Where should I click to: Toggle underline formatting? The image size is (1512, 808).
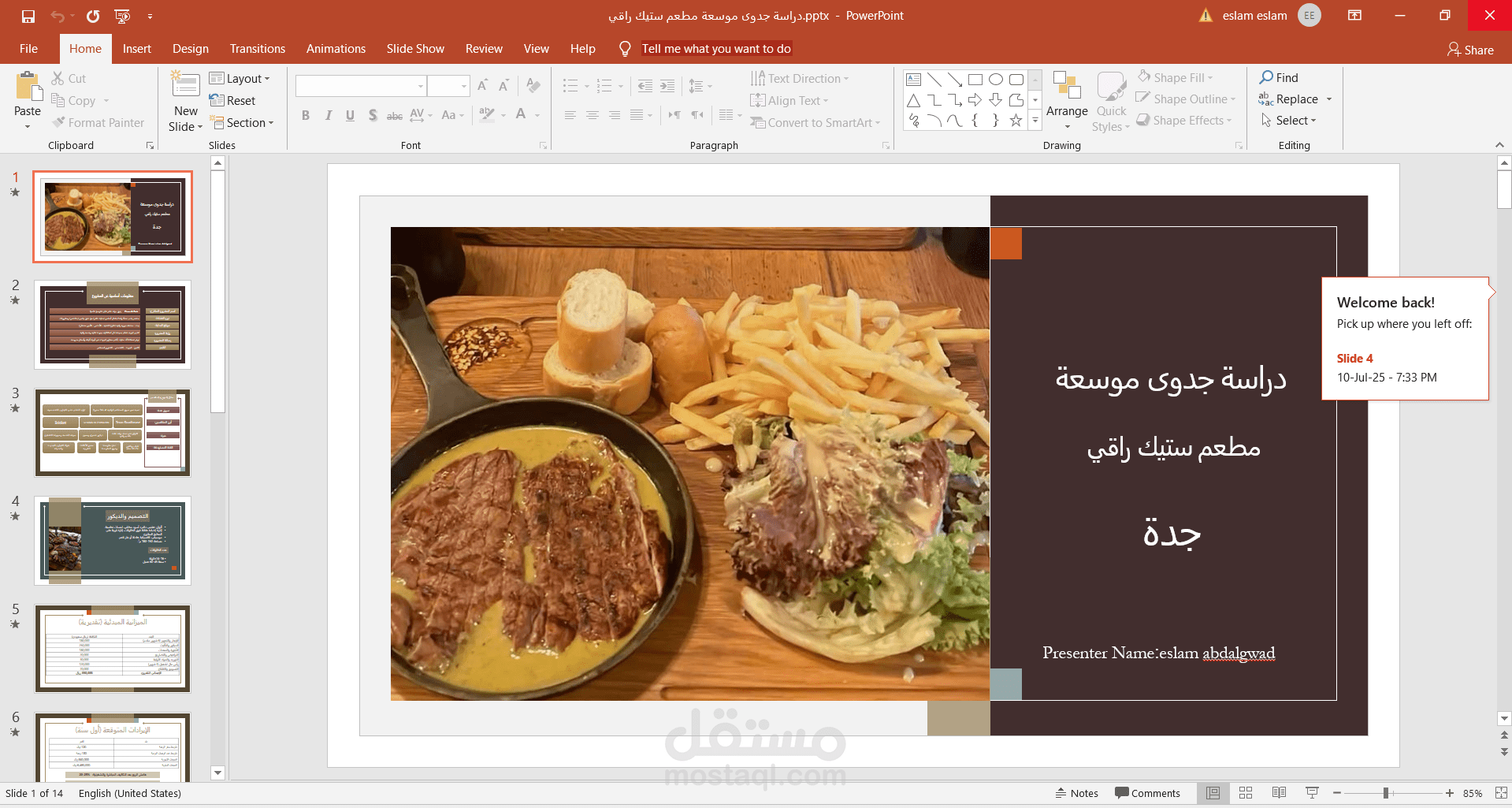point(350,115)
